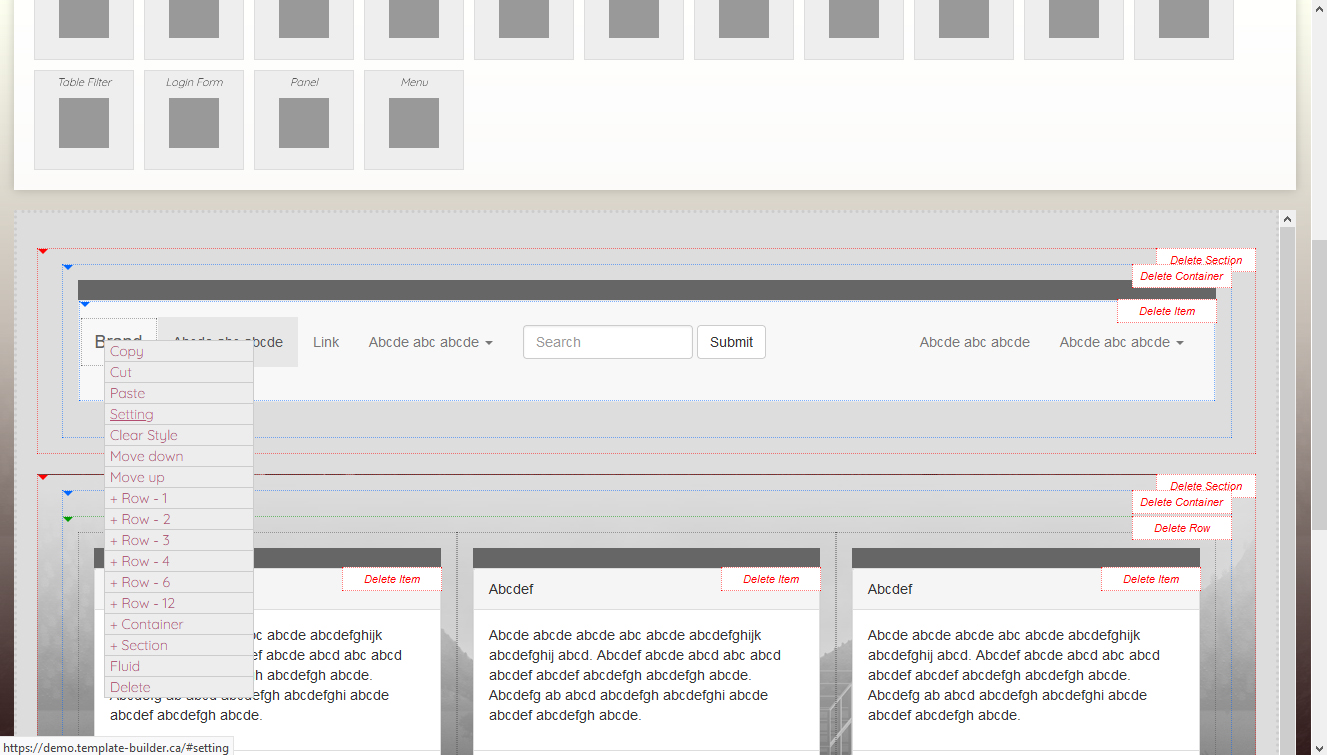
Task: Choose Move down in context menu
Action: (147, 456)
